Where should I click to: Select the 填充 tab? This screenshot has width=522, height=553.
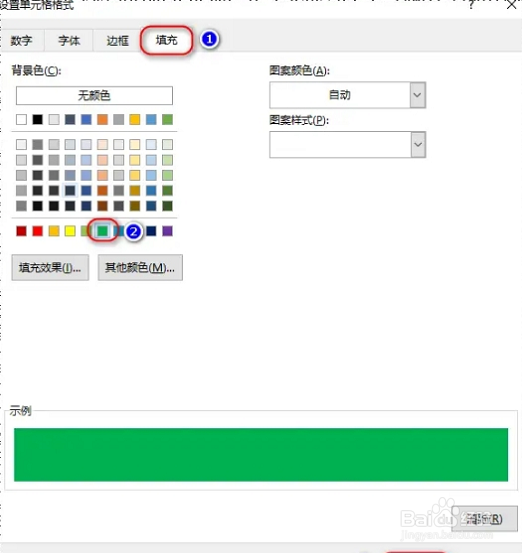166,40
